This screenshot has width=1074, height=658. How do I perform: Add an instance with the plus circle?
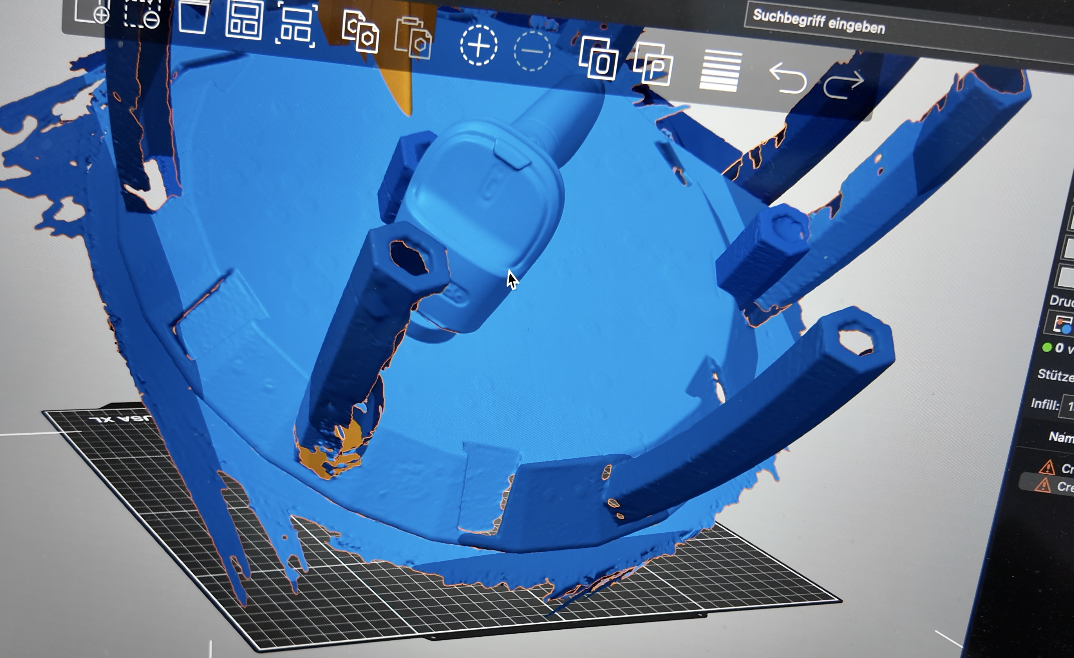tap(478, 46)
